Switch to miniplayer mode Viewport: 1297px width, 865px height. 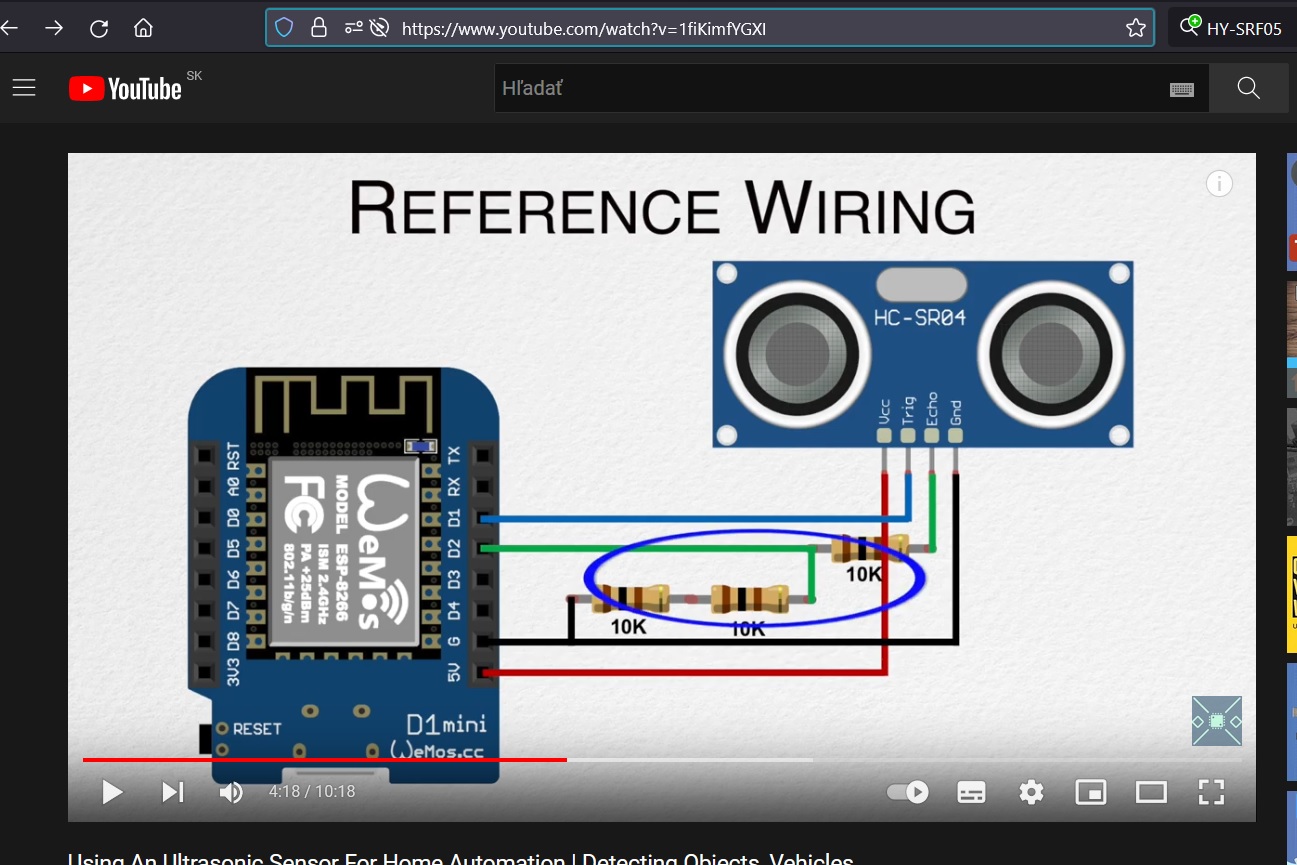pyautogui.click(x=1091, y=793)
